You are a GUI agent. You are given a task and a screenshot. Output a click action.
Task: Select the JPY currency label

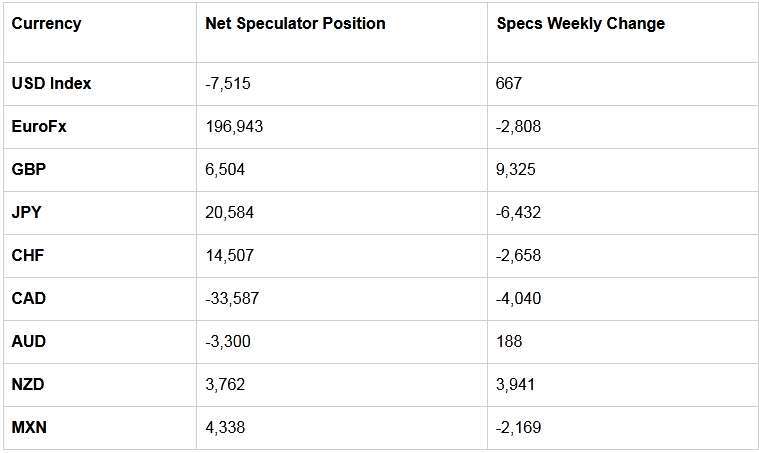click(26, 212)
